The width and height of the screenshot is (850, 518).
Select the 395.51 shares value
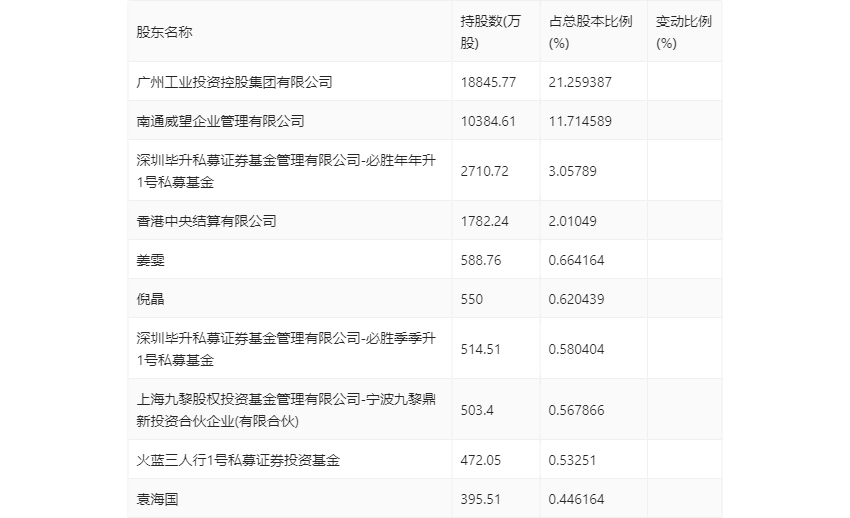[480, 499]
